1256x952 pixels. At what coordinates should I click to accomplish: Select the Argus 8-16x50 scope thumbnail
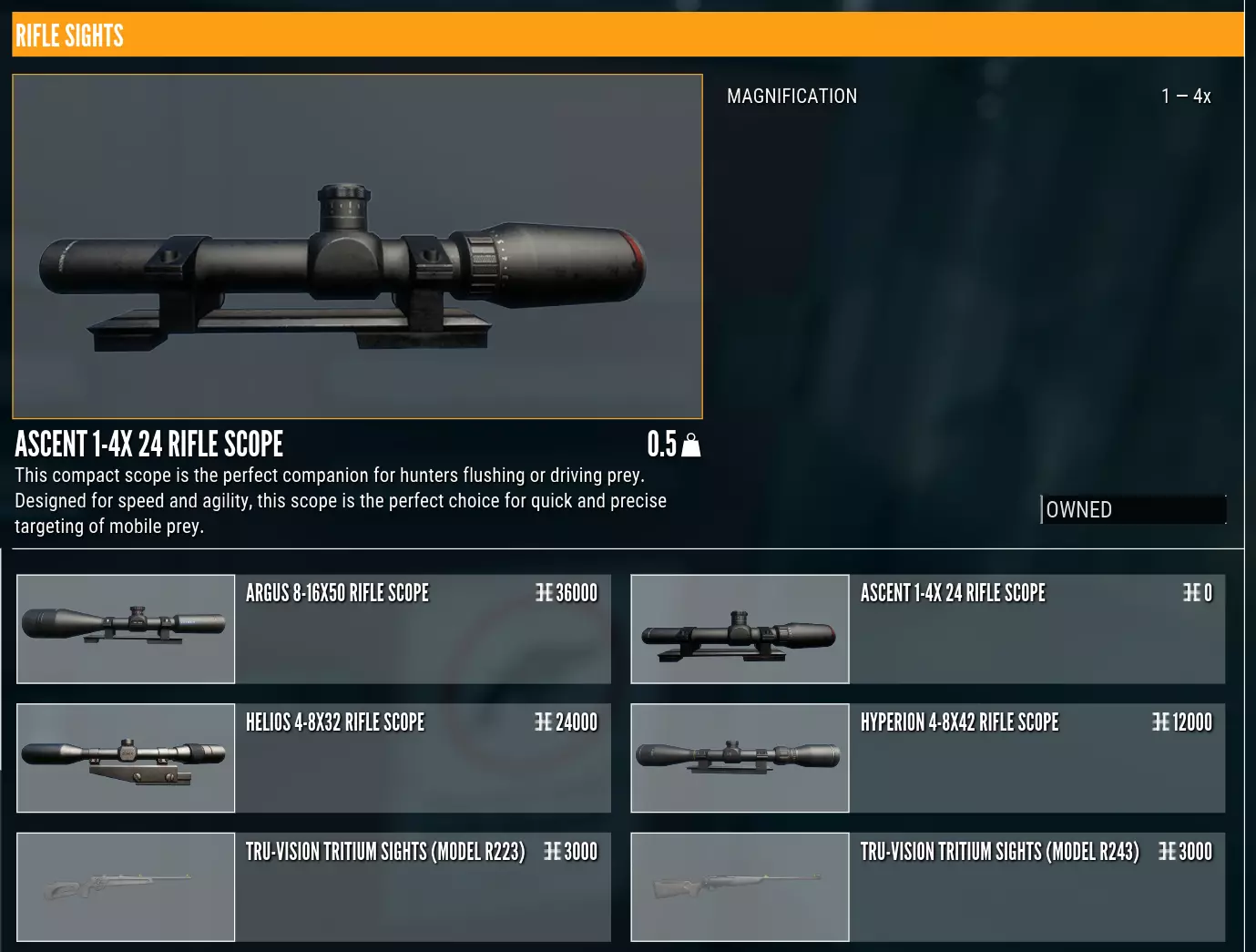click(126, 629)
